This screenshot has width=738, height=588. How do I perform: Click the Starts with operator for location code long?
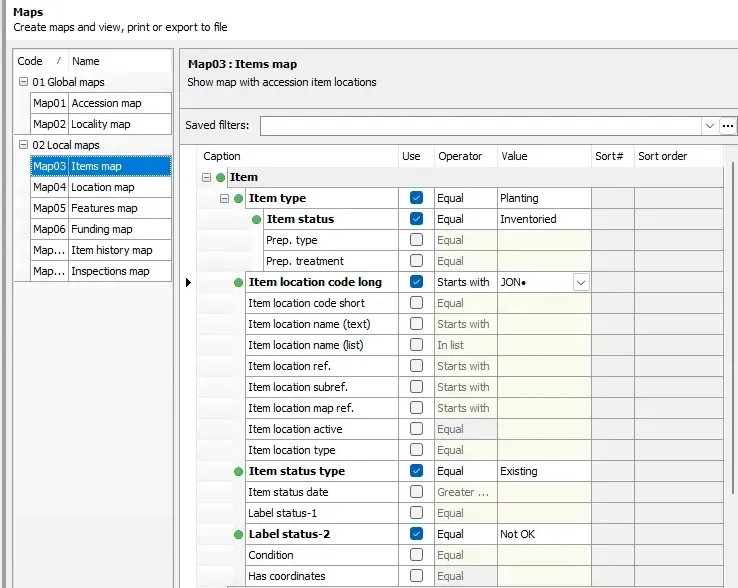[465, 282]
